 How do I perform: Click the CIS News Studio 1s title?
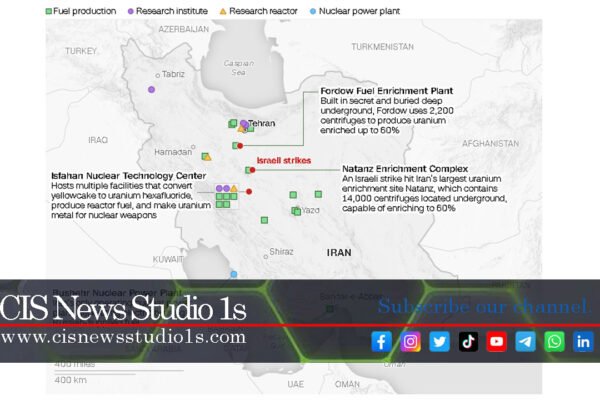(x=123, y=308)
